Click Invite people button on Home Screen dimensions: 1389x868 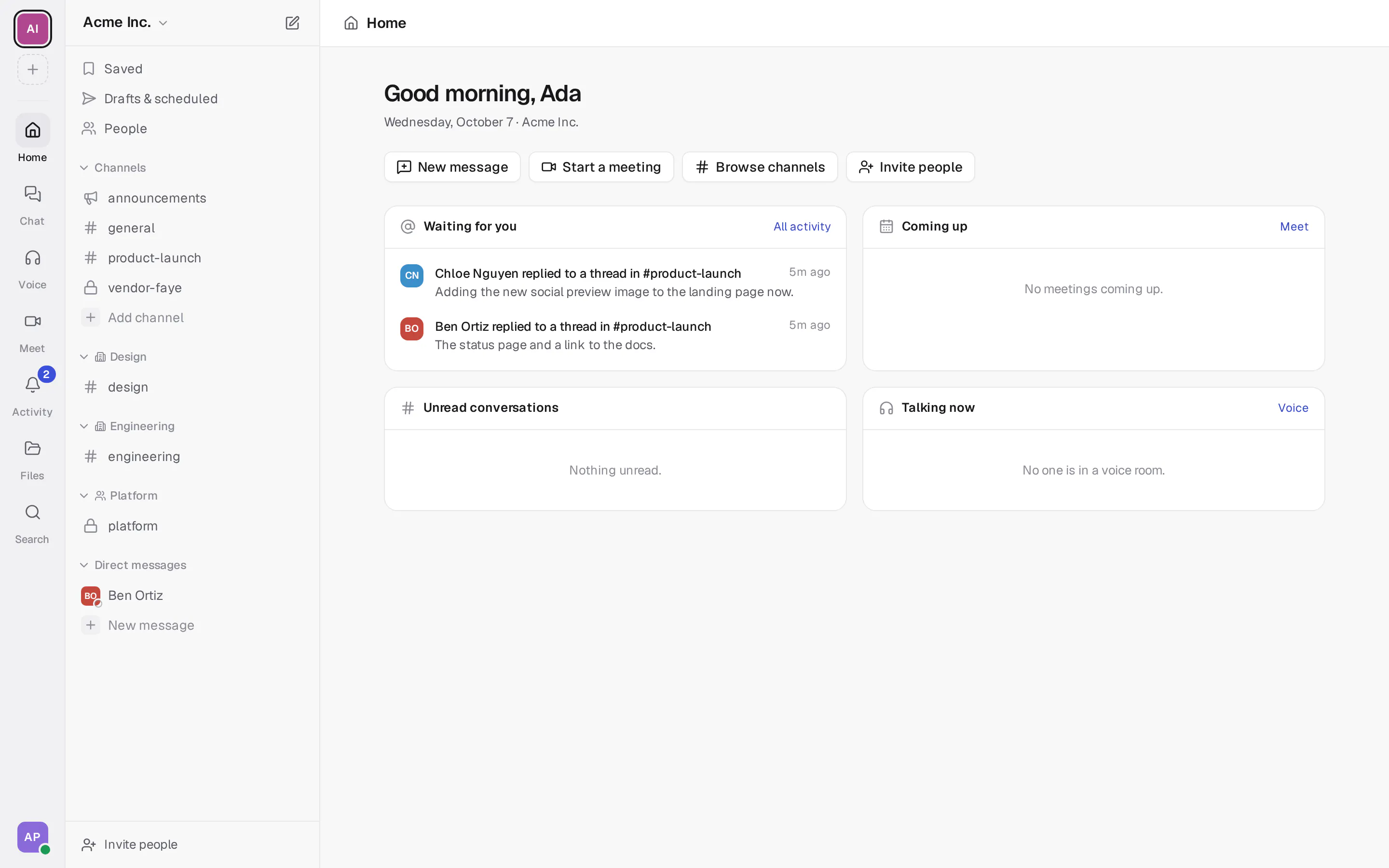click(910, 167)
